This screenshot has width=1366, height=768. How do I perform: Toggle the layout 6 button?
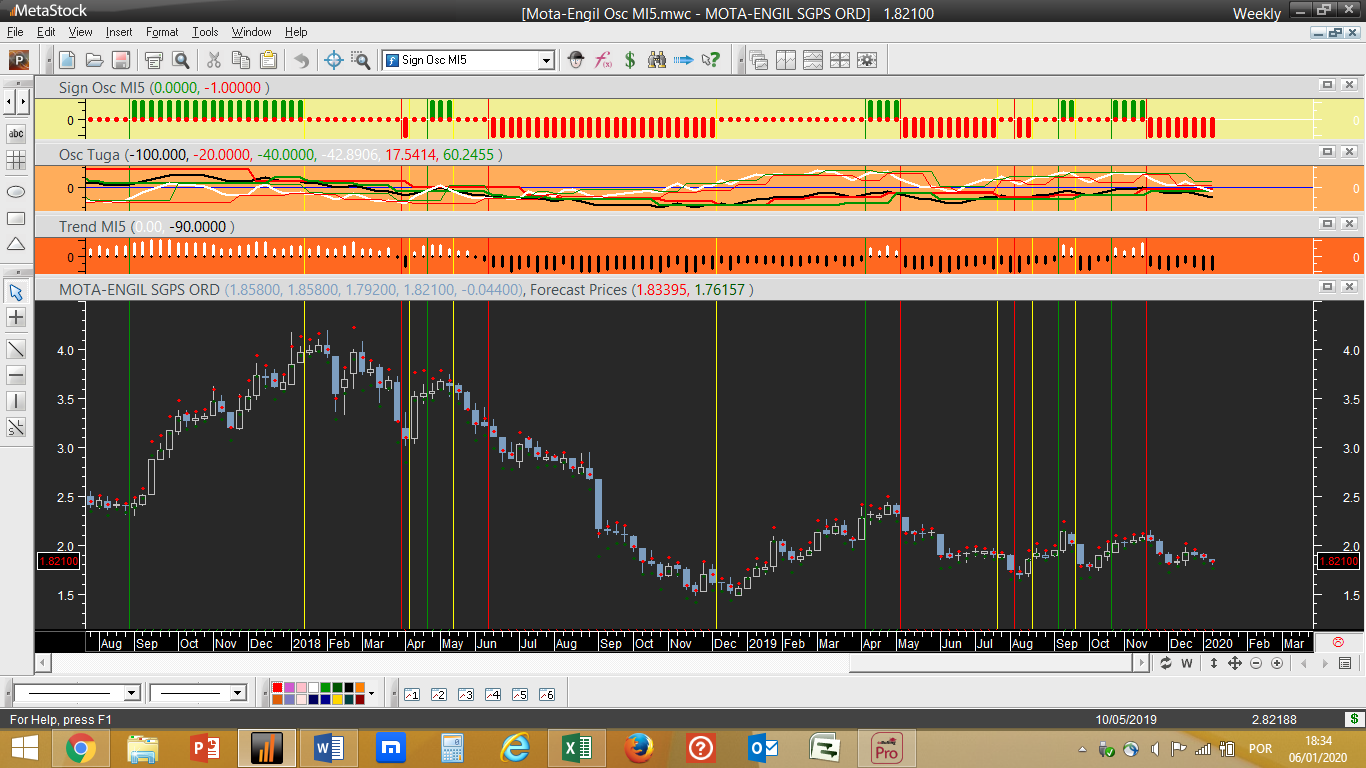click(x=546, y=694)
